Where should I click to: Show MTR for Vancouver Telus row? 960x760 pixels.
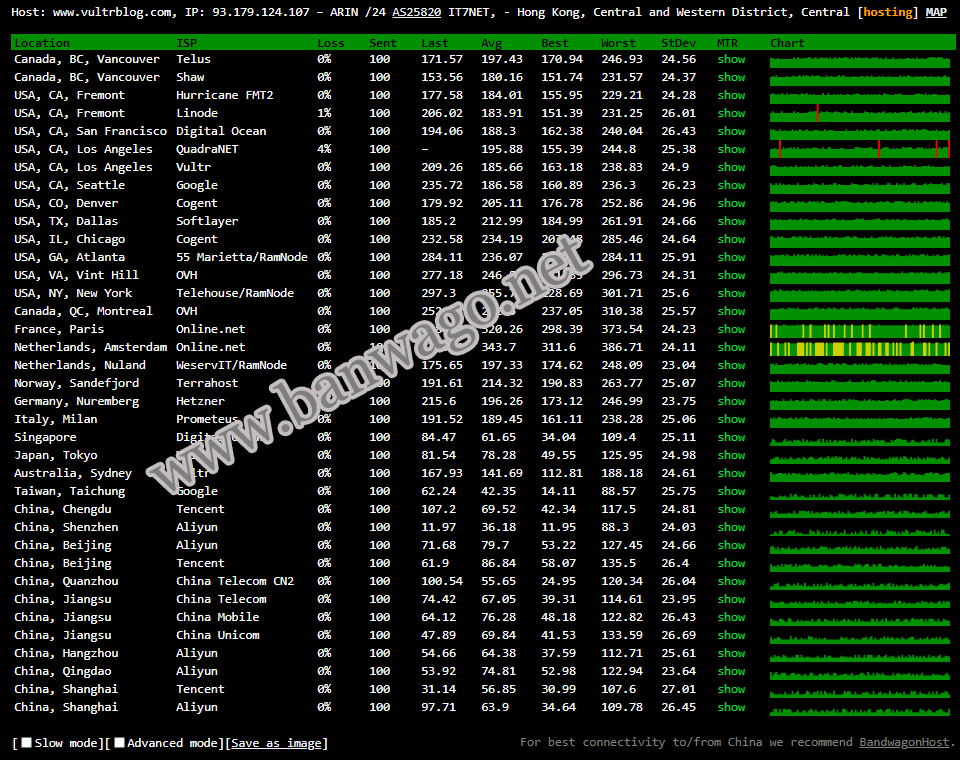click(x=731, y=59)
